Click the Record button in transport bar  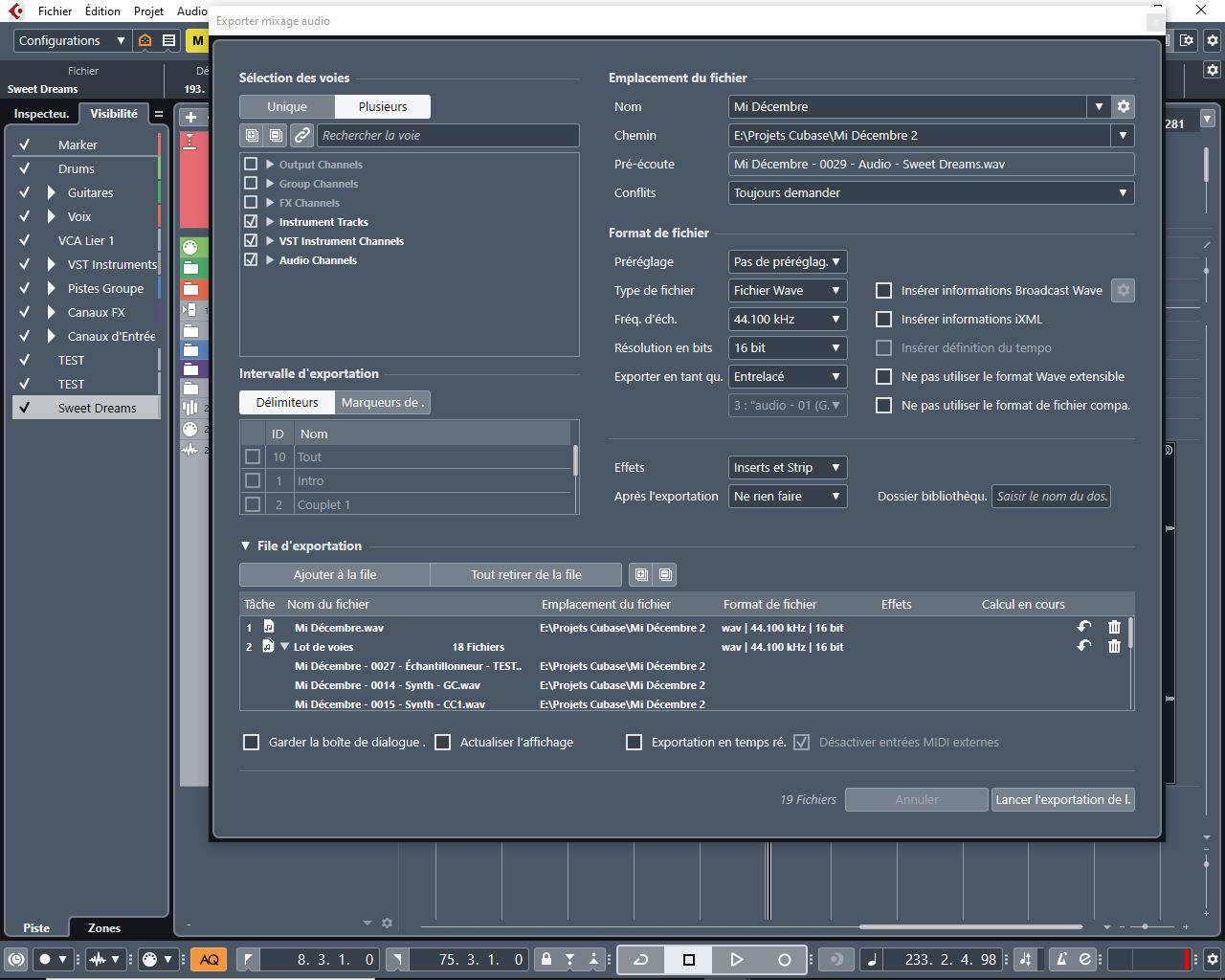(x=784, y=959)
